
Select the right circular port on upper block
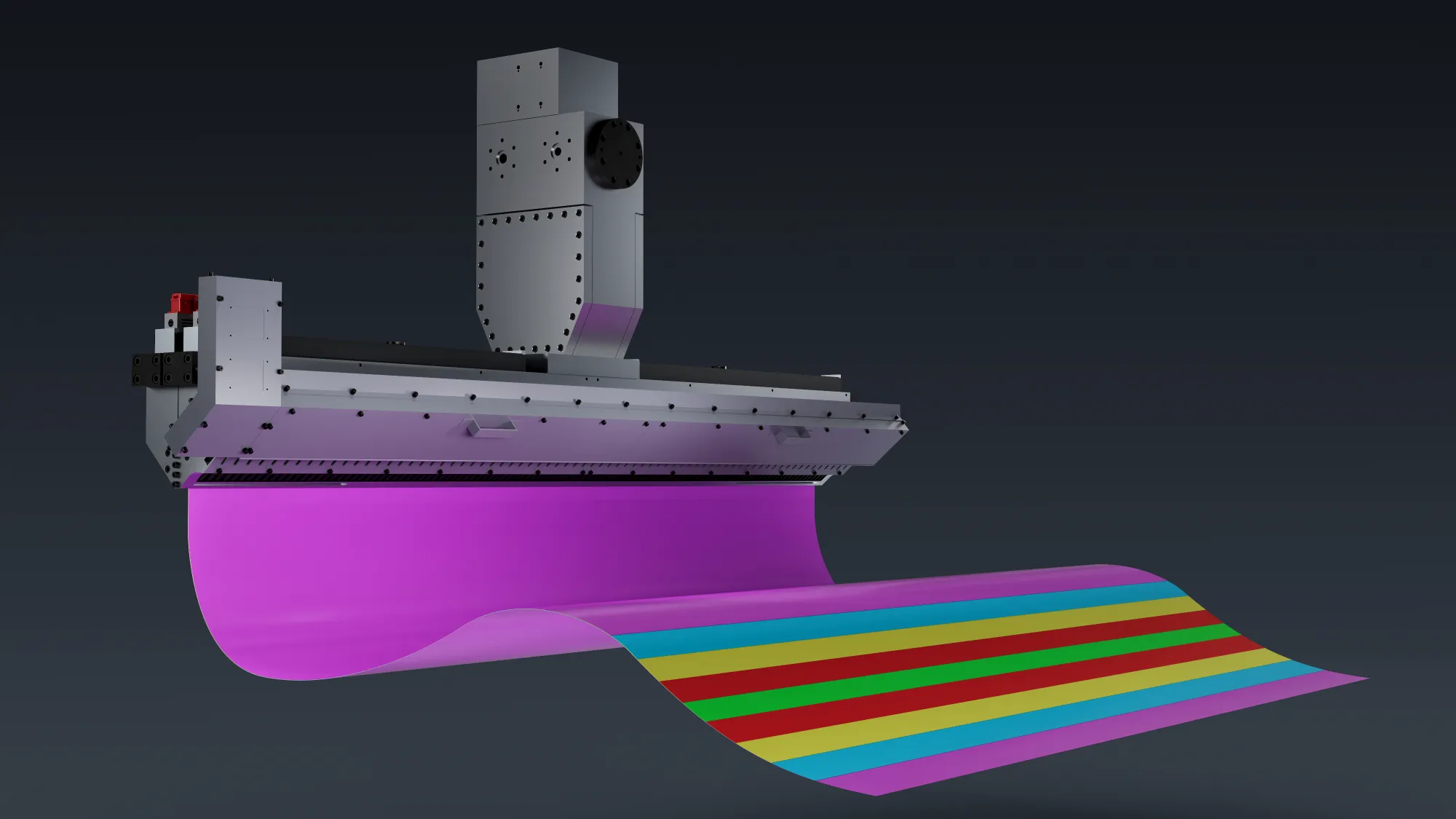pos(557,153)
